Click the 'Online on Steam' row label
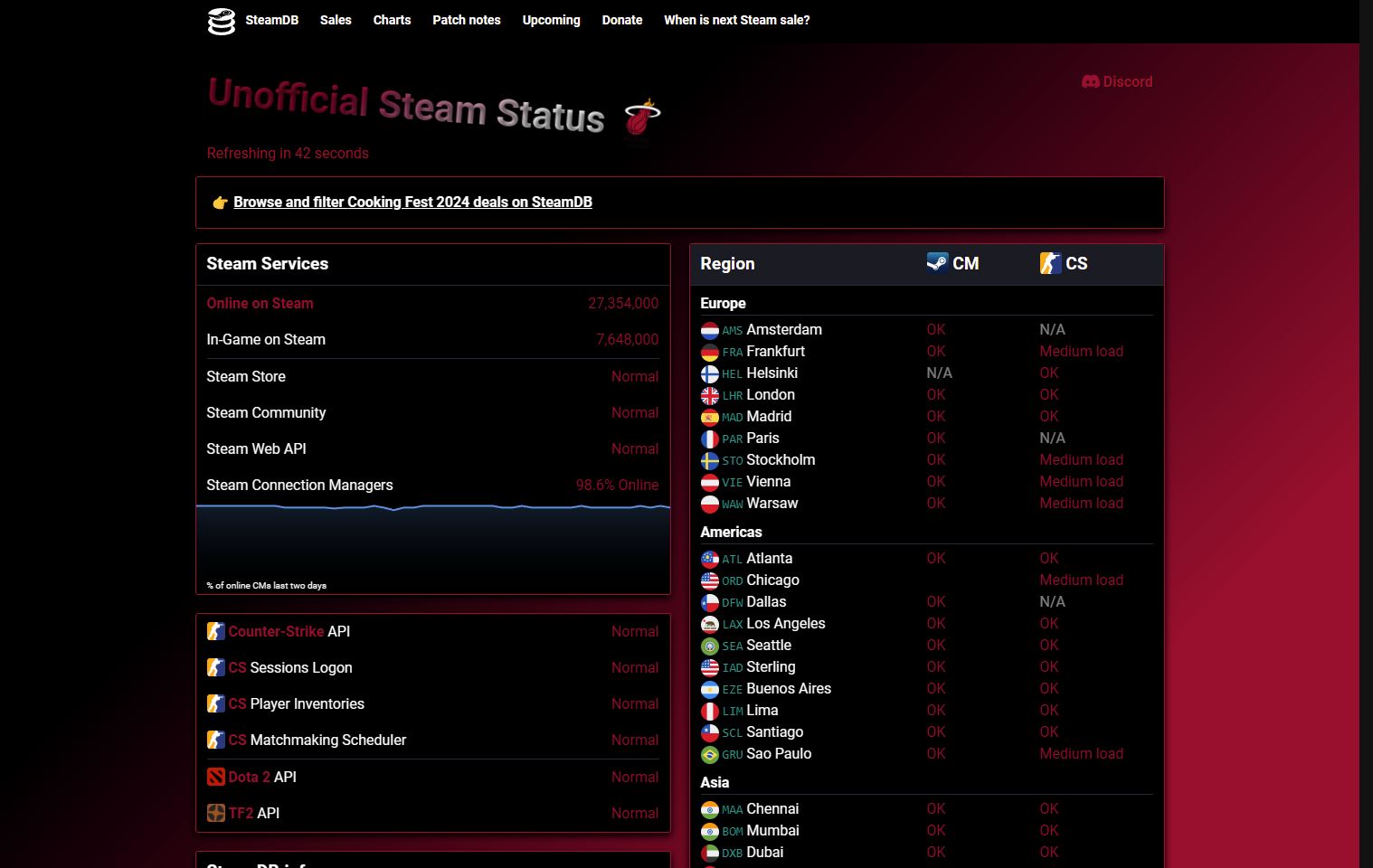 coord(260,304)
